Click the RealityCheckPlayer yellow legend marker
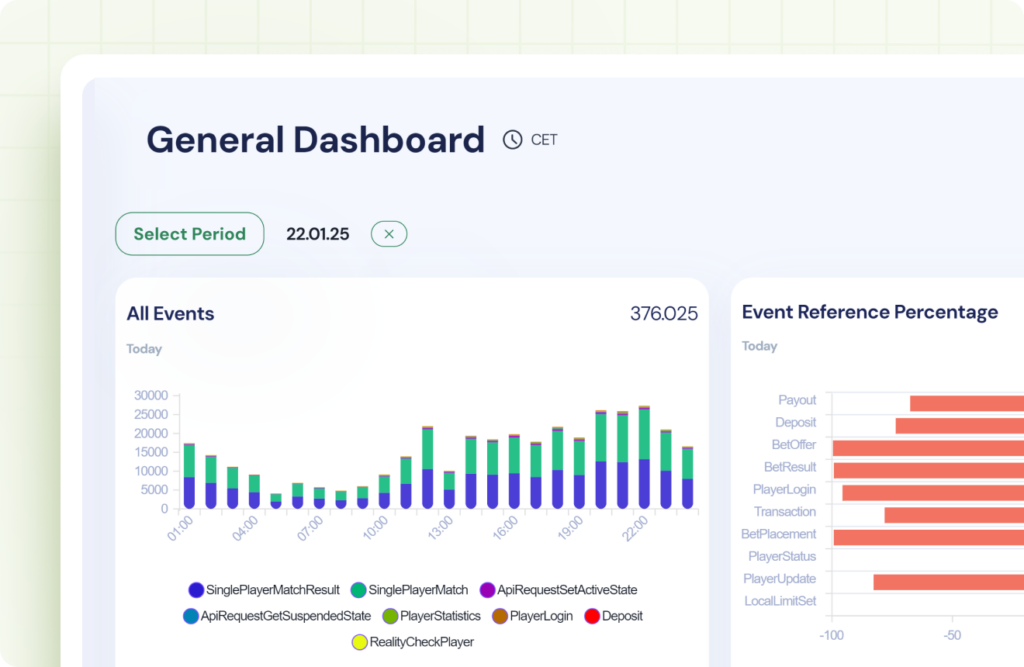The height and width of the screenshot is (667, 1024). [360, 642]
